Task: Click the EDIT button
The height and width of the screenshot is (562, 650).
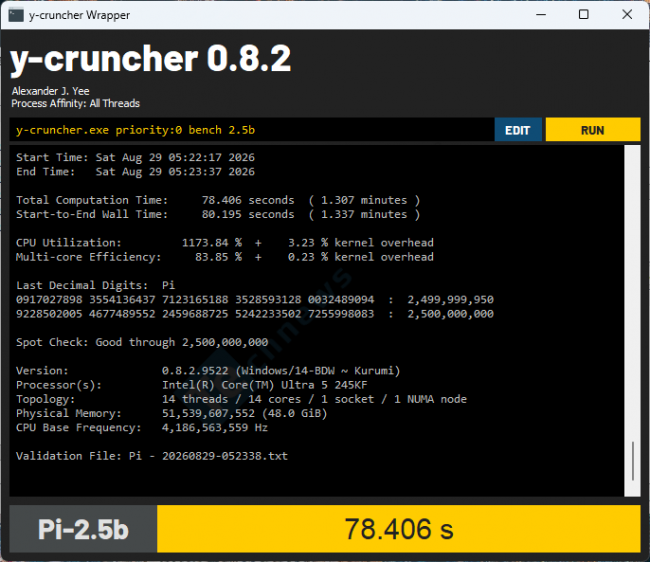Action: 518,130
